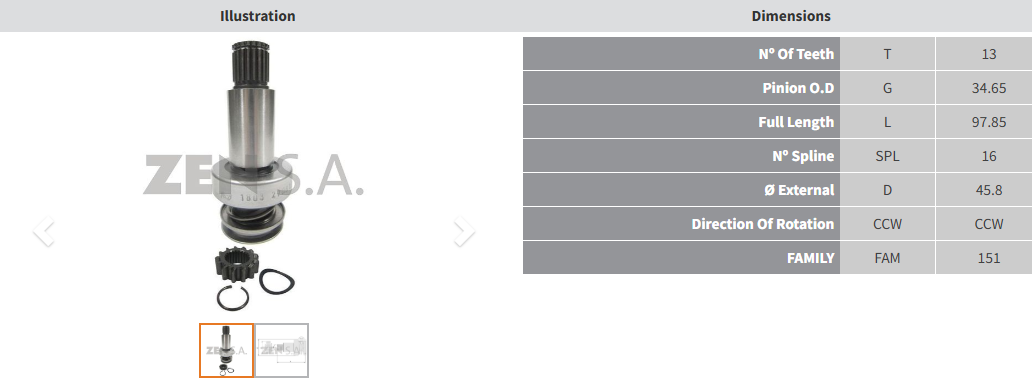
Task: Click the SPL code cell
Action: click(x=887, y=156)
